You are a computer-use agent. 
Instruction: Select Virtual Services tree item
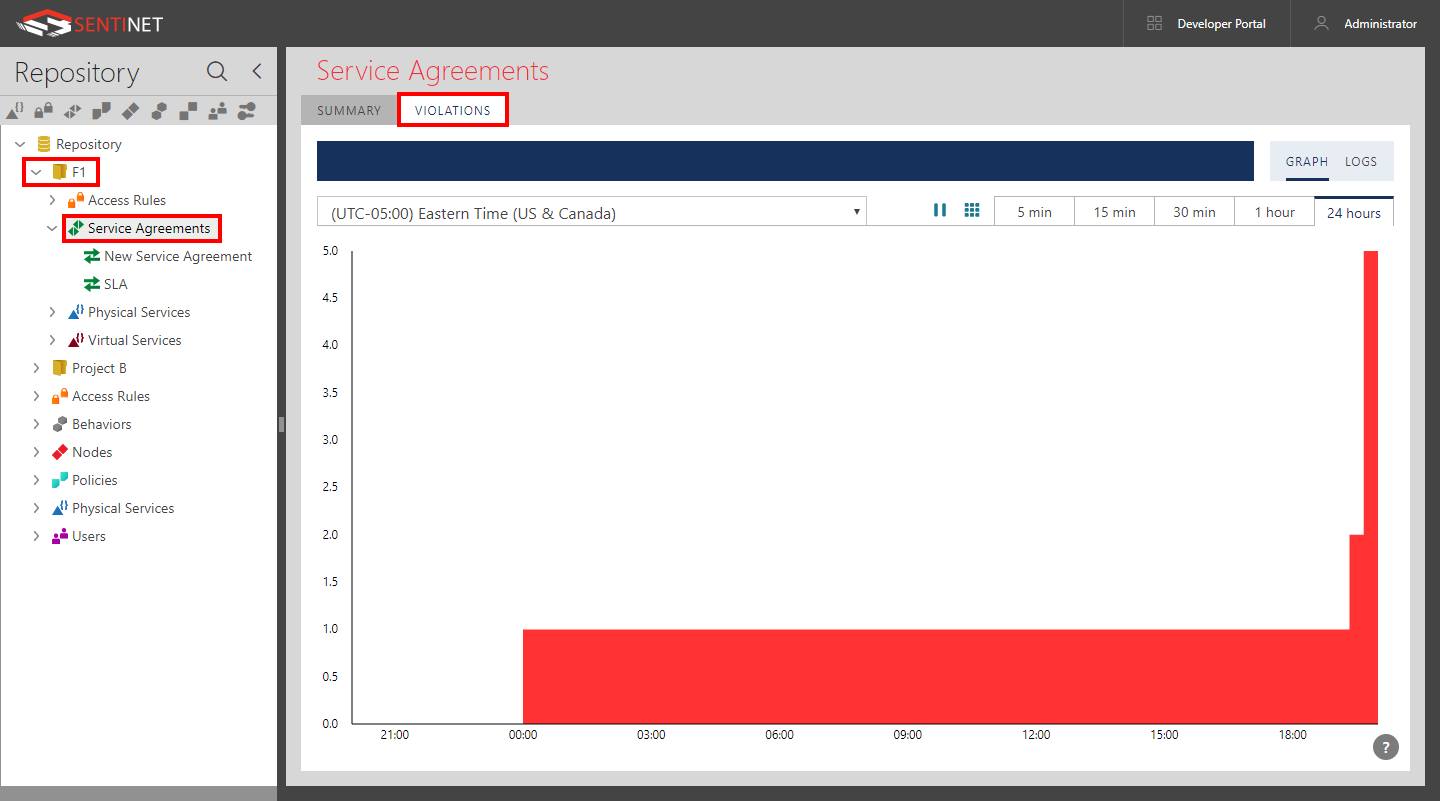[135, 340]
